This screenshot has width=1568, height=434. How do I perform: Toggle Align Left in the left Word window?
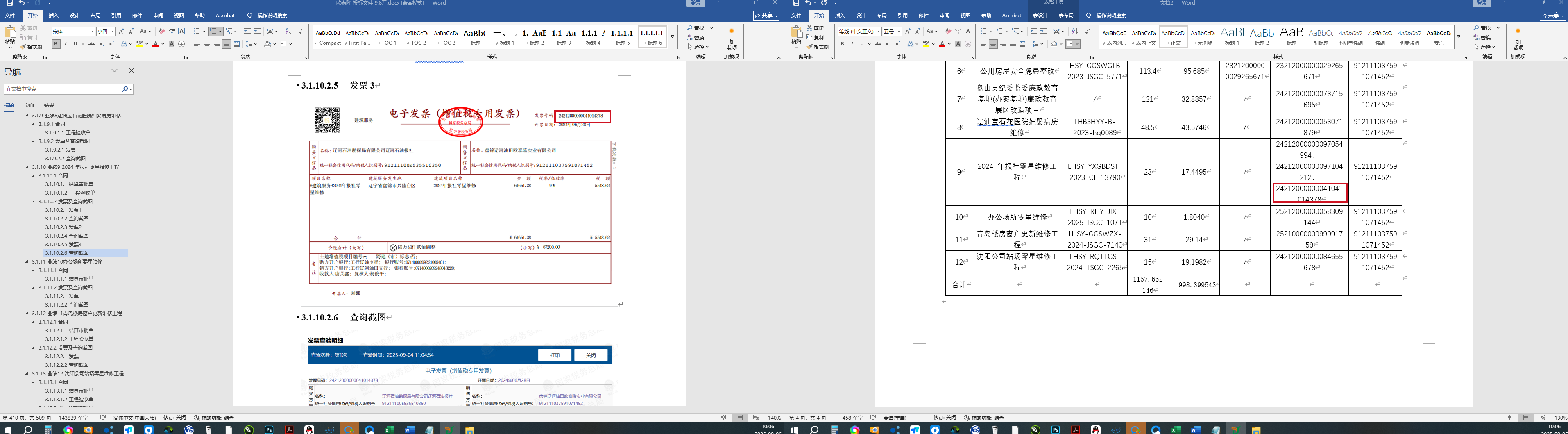click(197, 44)
